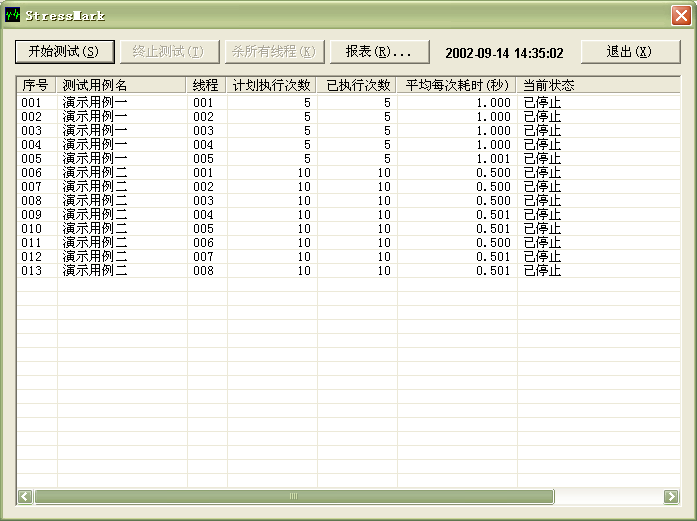Click the horizontal scrollbar left arrow
The image size is (697, 521).
coord(25,496)
